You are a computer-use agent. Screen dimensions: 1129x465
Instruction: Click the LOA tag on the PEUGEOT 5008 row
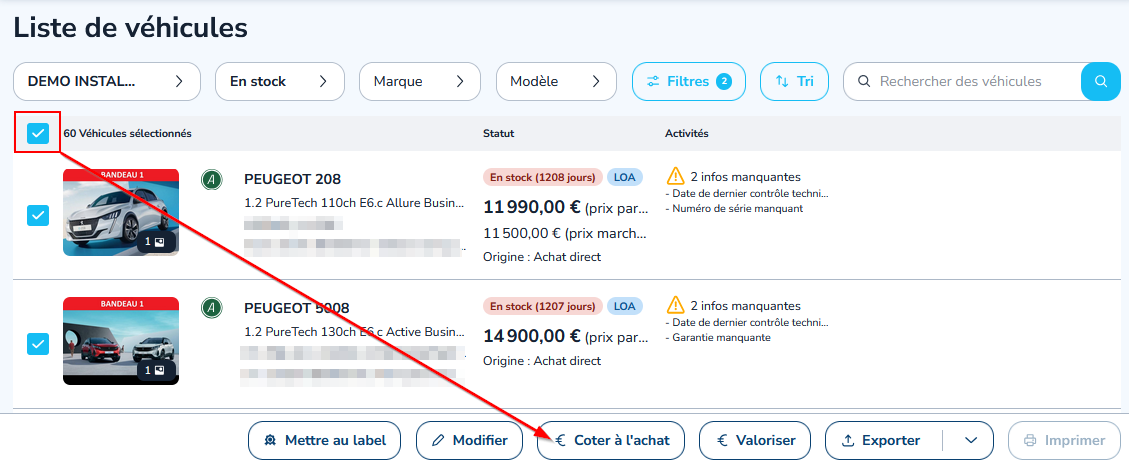pyautogui.click(x=624, y=306)
